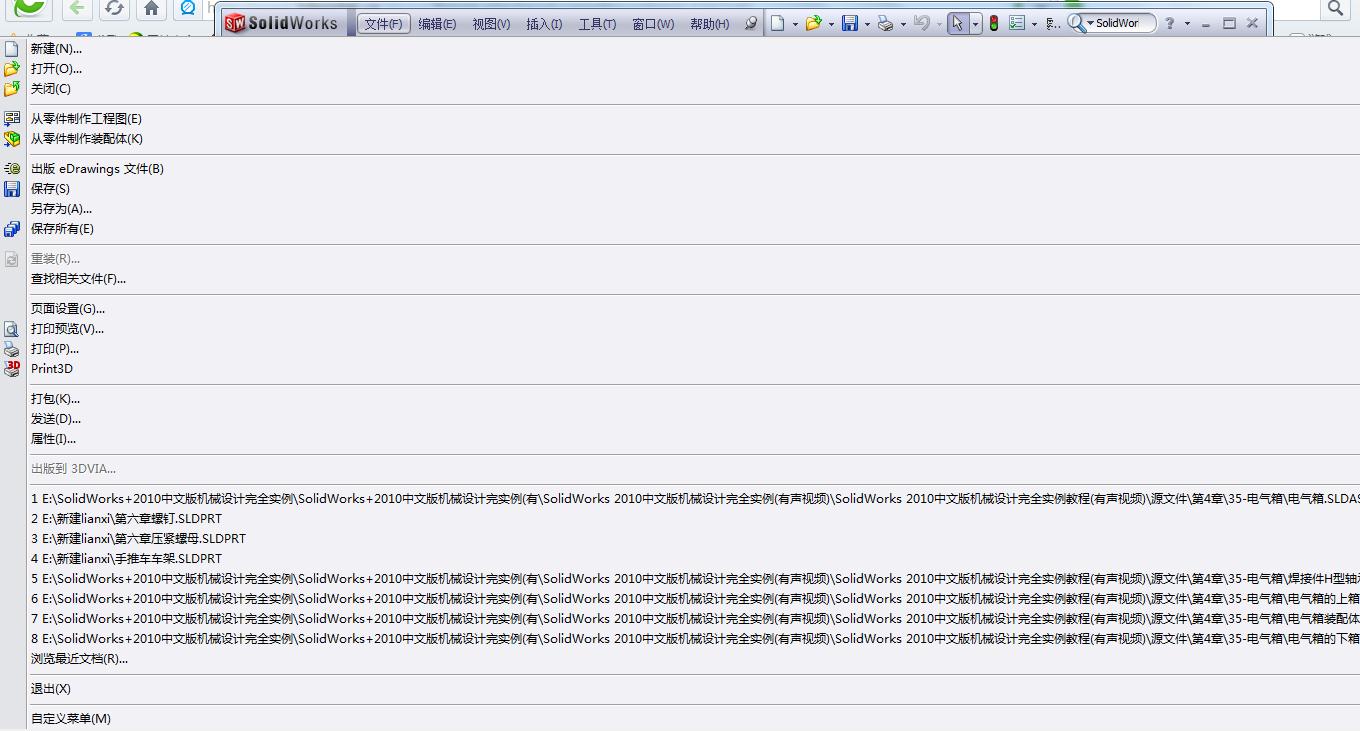
Task: Click the Print toolbar icon
Action: pyautogui.click(x=885, y=23)
